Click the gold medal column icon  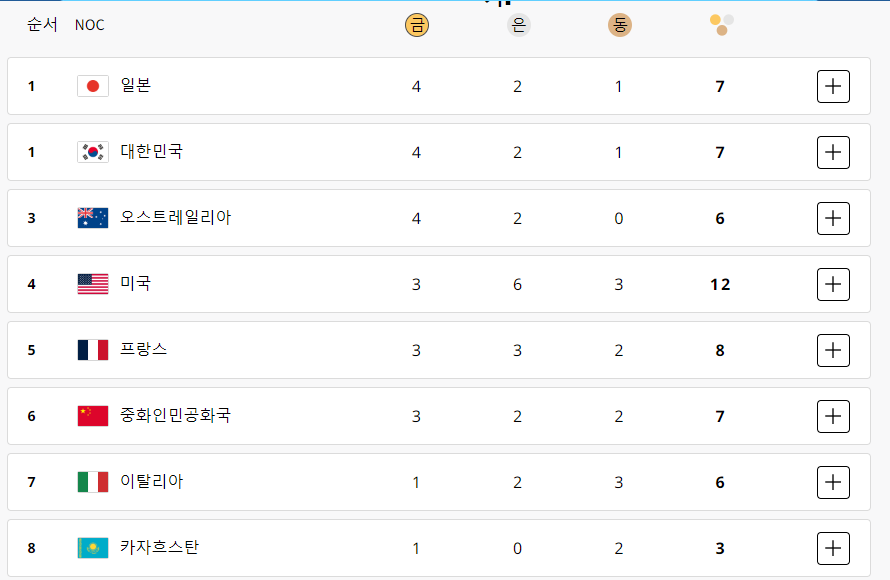(x=416, y=25)
